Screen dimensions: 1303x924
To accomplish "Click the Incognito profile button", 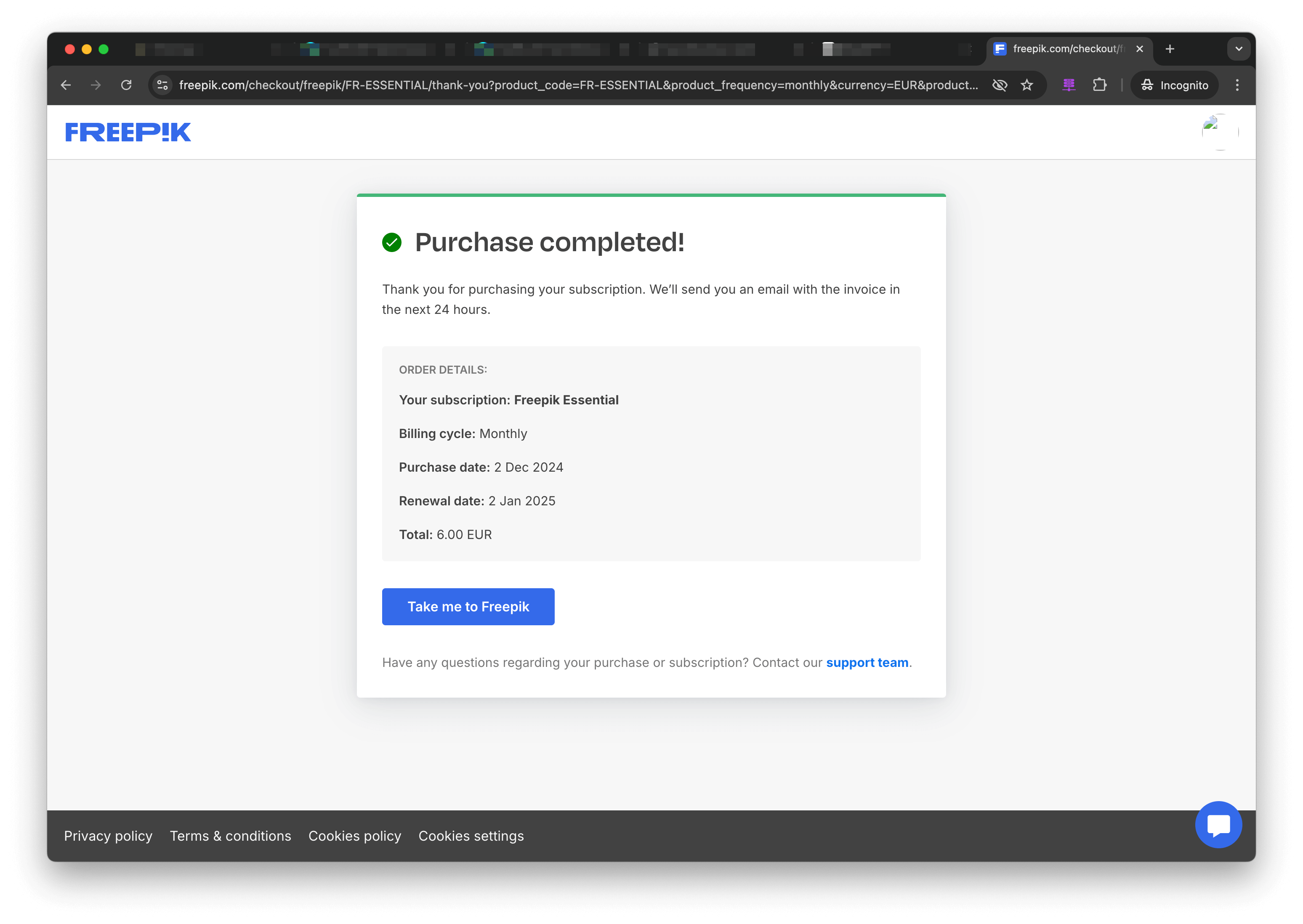I will coord(1174,85).
